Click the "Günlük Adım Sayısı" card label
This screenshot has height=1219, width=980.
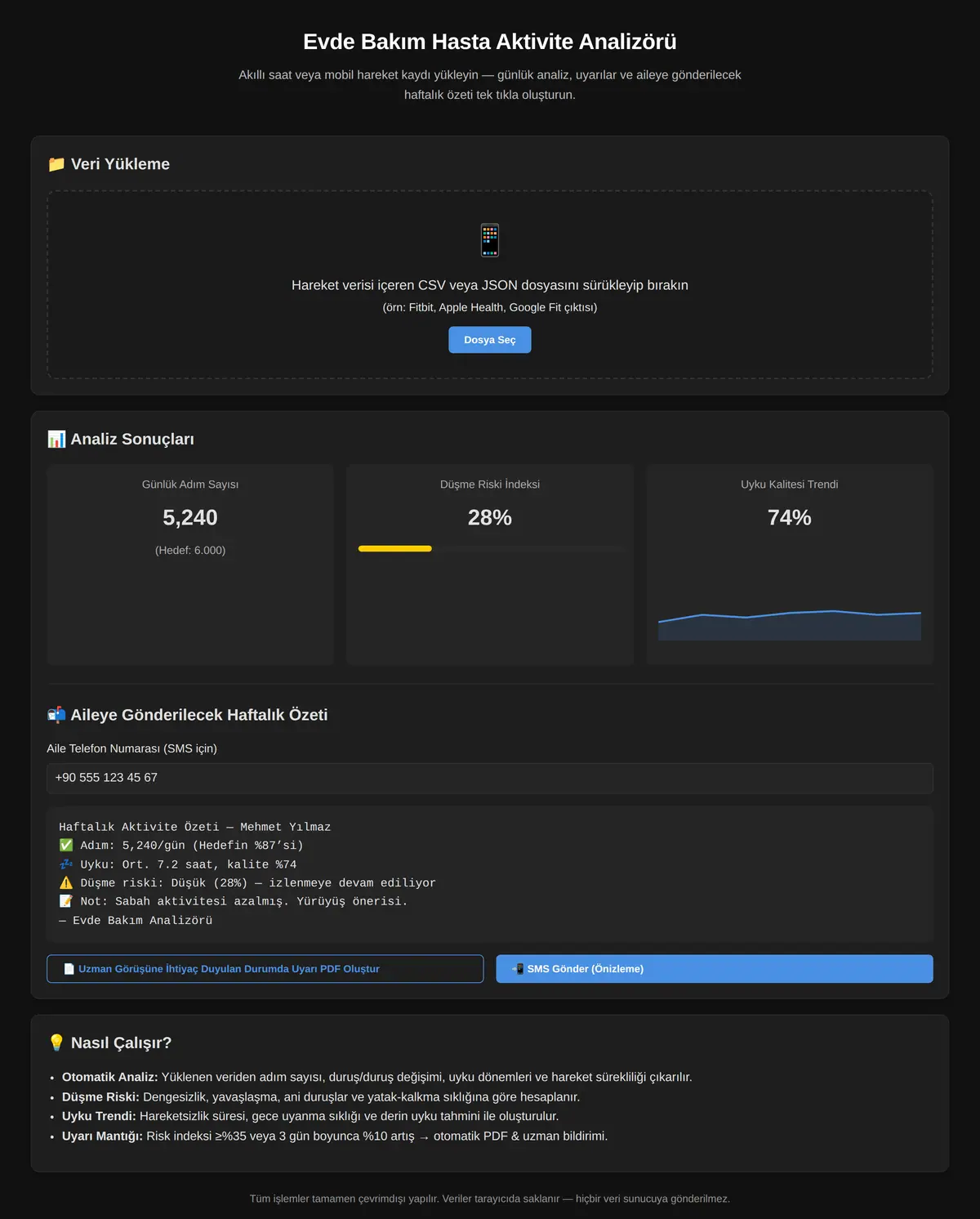tap(190, 484)
